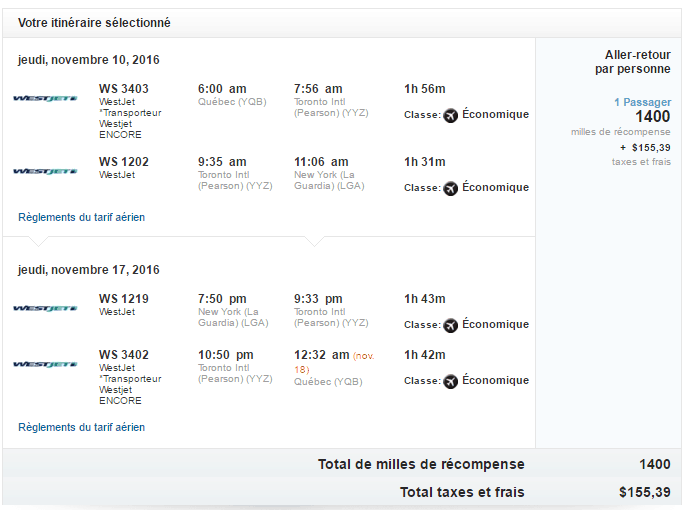The height and width of the screenshot is (510, 689).
Task: Click Votre itinéraire sélectionné header
Action: 94,23
